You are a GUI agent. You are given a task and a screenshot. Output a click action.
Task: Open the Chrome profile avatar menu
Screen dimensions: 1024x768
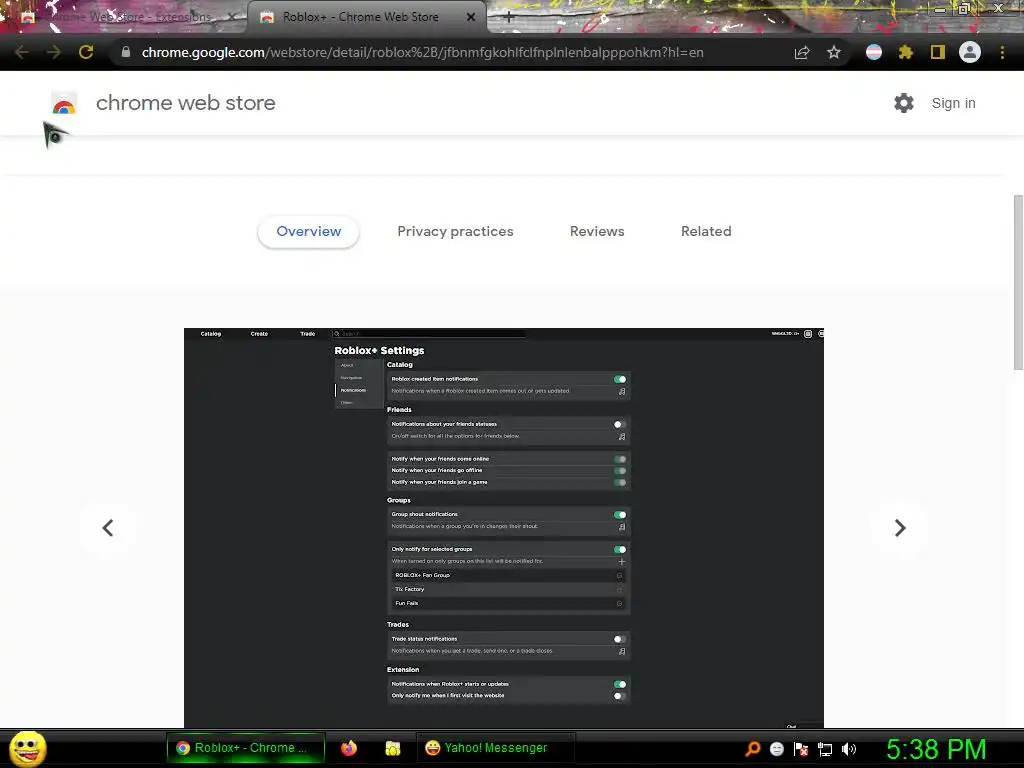tap(970, 52)
